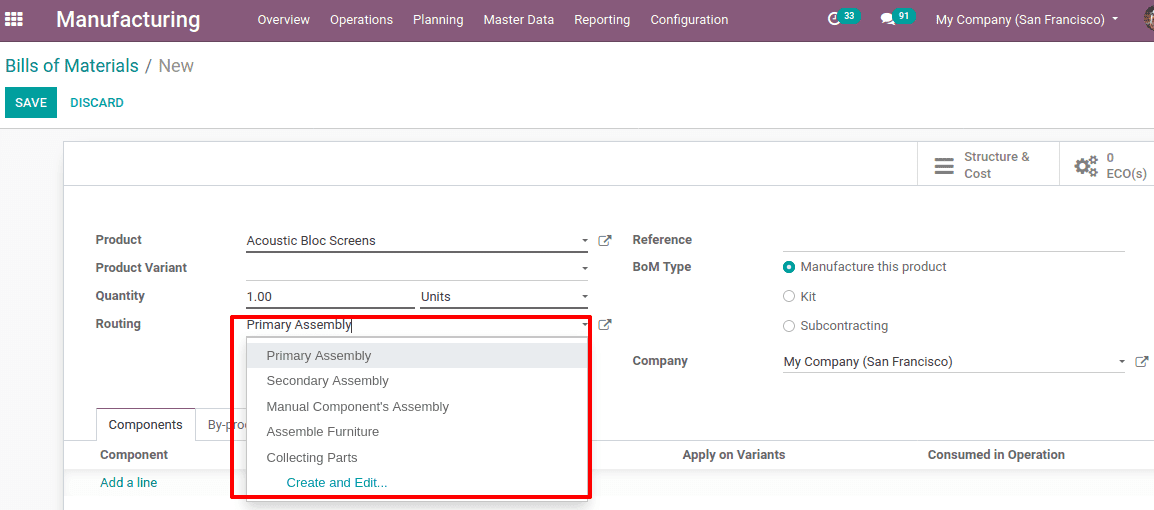This screenshot has width=1154, height=510.
Task: Open the Operations menu
Action: point(361,20)
